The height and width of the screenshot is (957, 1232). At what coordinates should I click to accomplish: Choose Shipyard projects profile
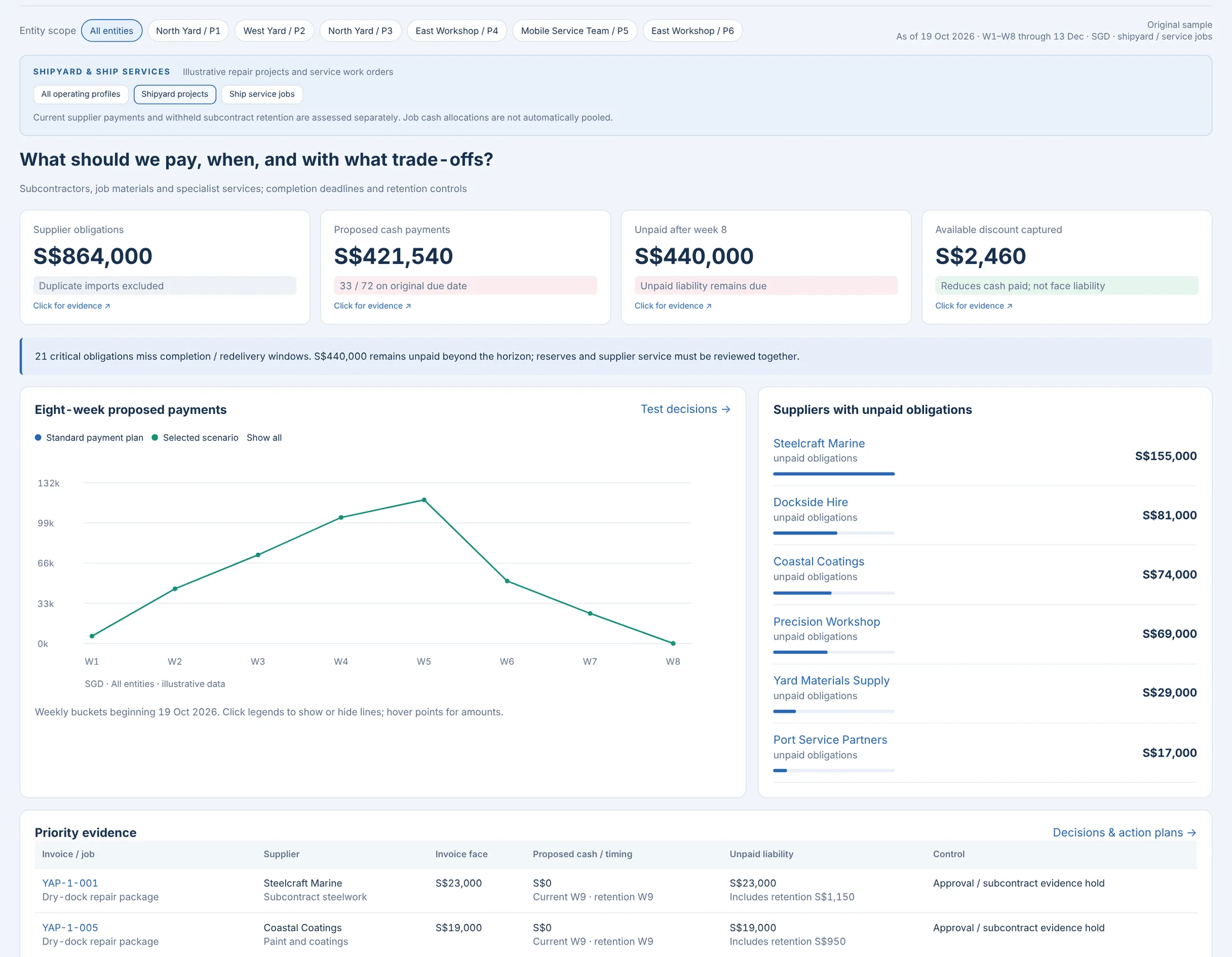pos(175,94)
